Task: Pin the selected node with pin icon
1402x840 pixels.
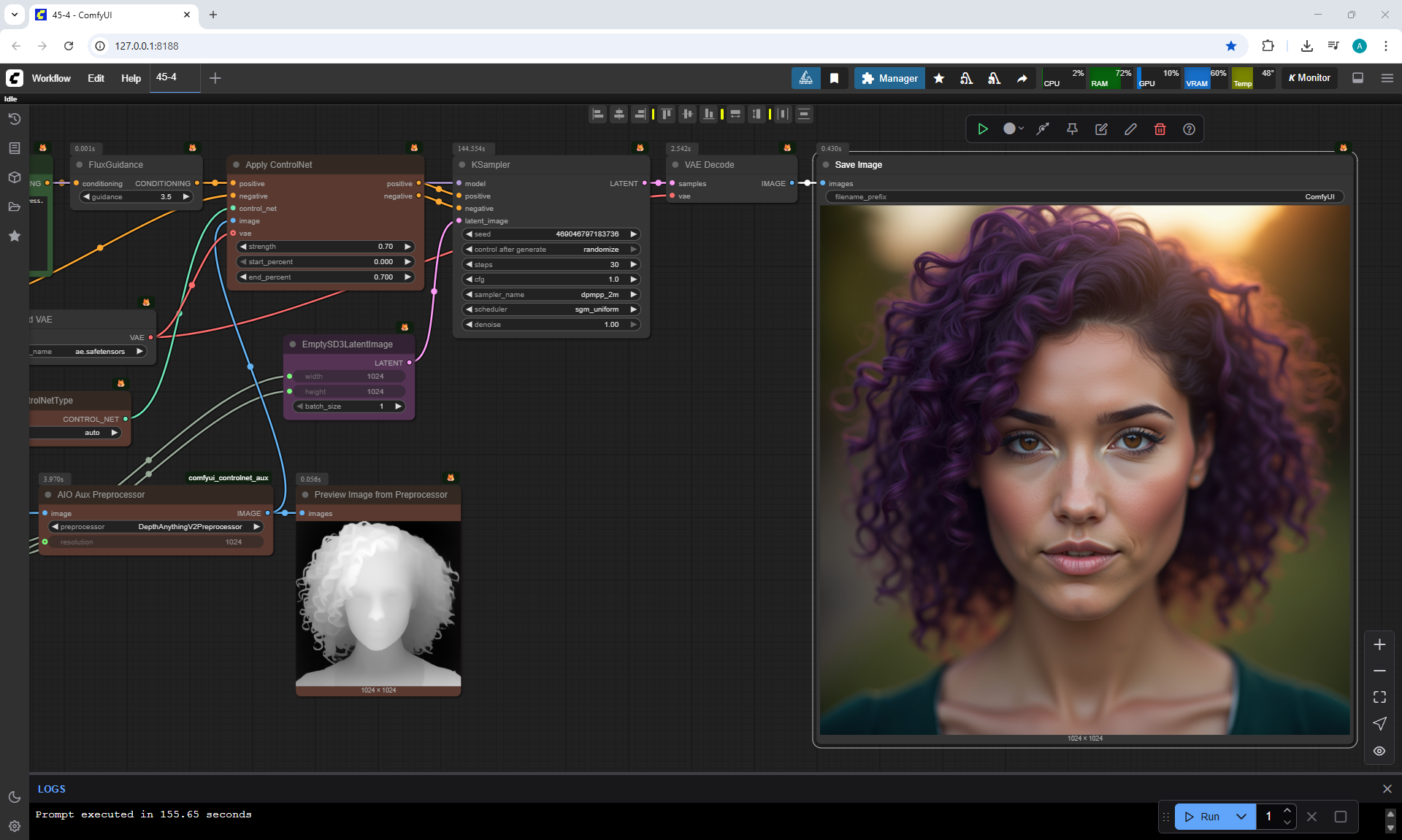Action: pyautogui.click(x=1072, y=129)
